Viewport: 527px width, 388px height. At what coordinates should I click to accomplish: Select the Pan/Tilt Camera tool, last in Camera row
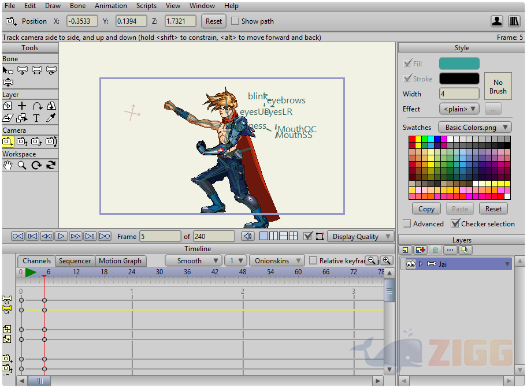(x=51, y=142)
